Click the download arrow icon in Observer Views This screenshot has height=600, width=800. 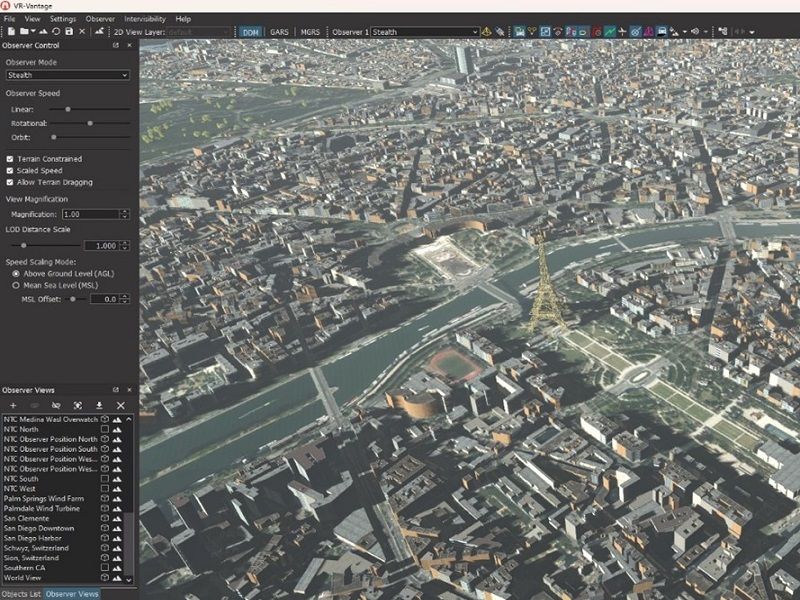click(x=99, y=405)
